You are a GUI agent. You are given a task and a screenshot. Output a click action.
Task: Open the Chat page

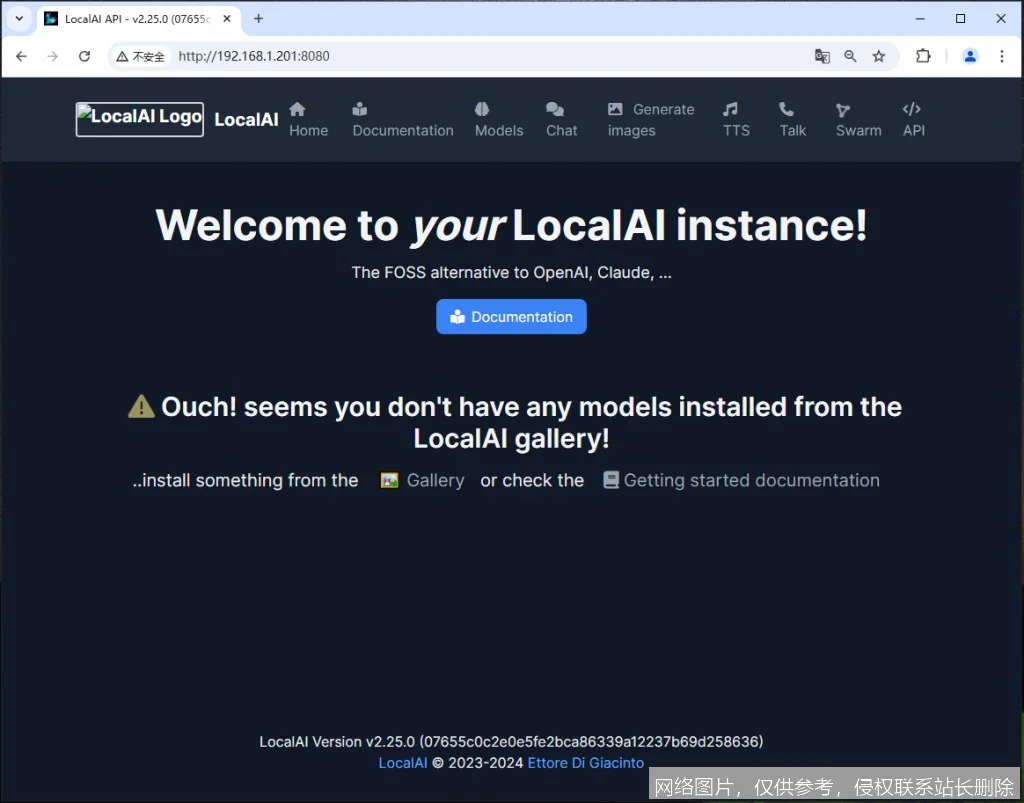click(562, 120)
